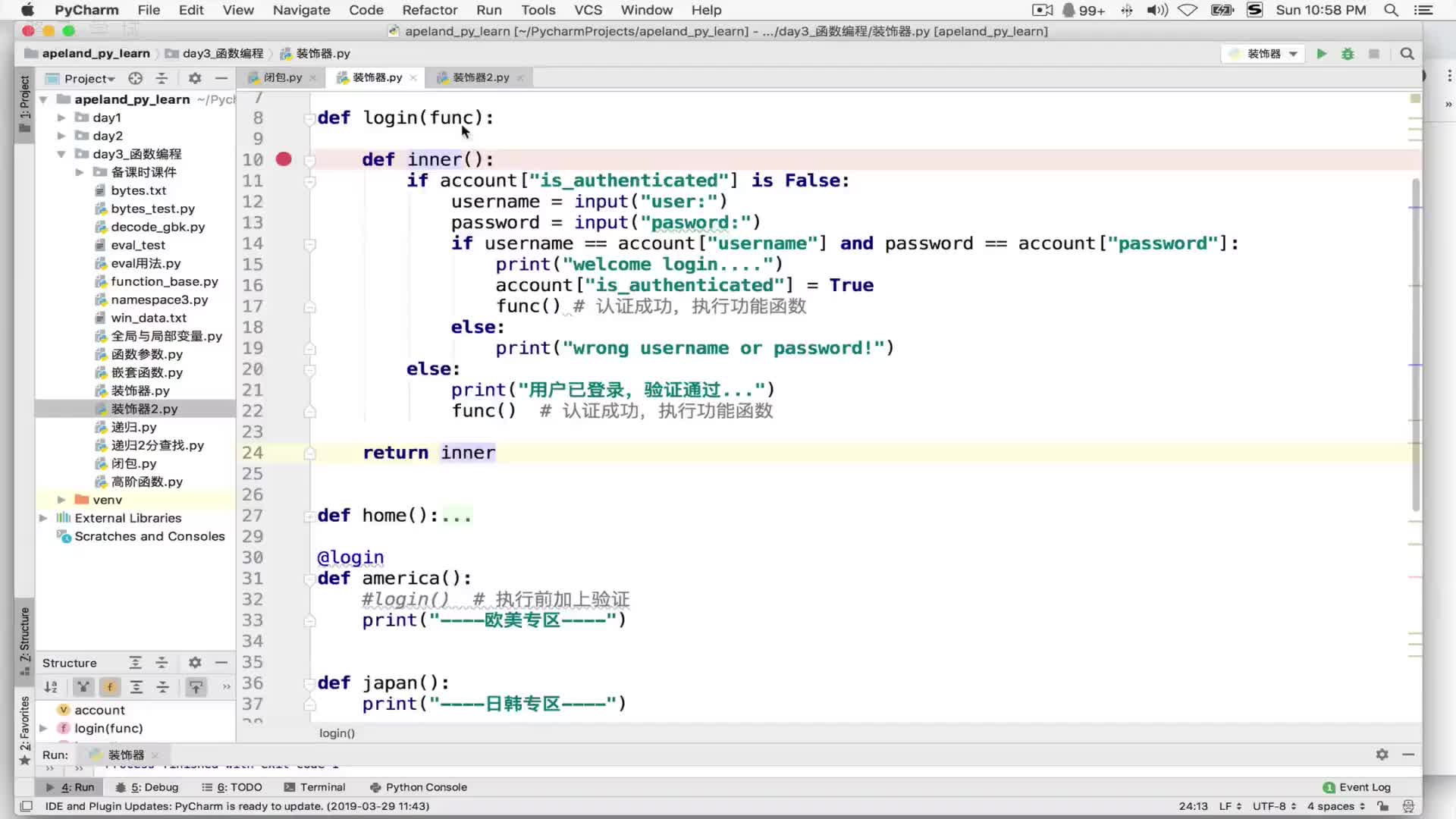Open Run tool window settings gear
The image size is (1456, 819).
[1382, 755]
